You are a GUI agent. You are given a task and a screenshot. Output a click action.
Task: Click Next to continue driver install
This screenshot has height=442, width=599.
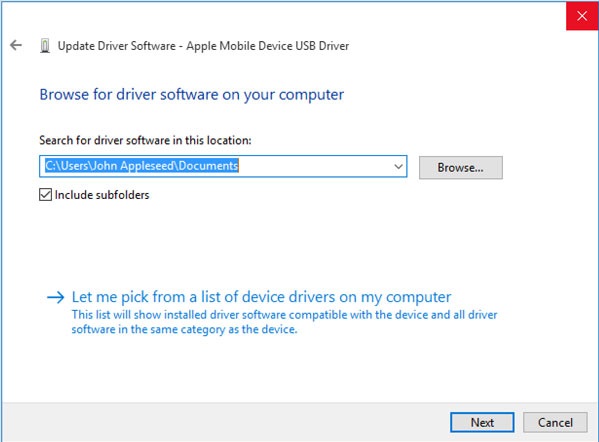(482, 422)
